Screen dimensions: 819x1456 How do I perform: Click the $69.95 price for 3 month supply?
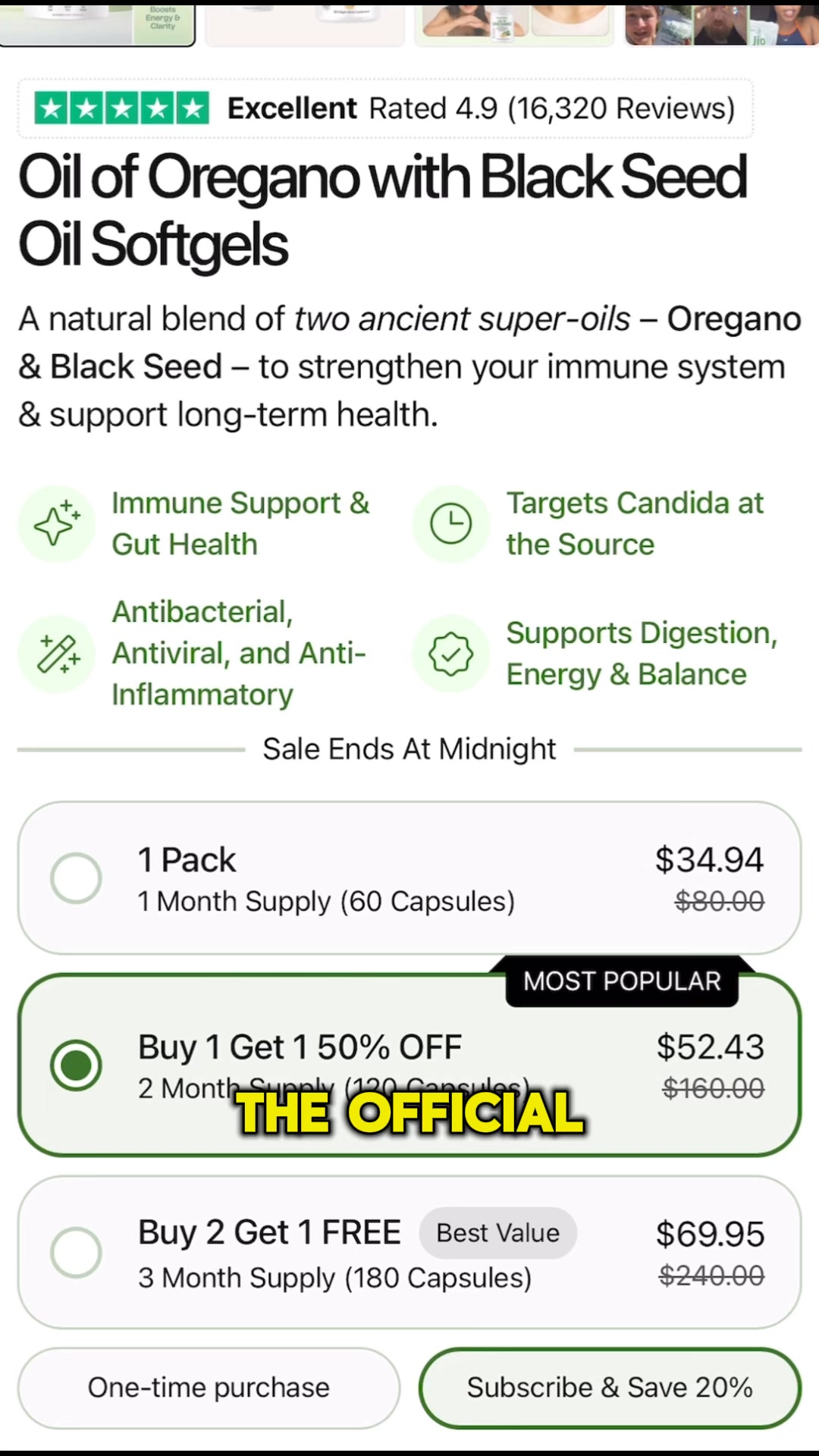710,1235
